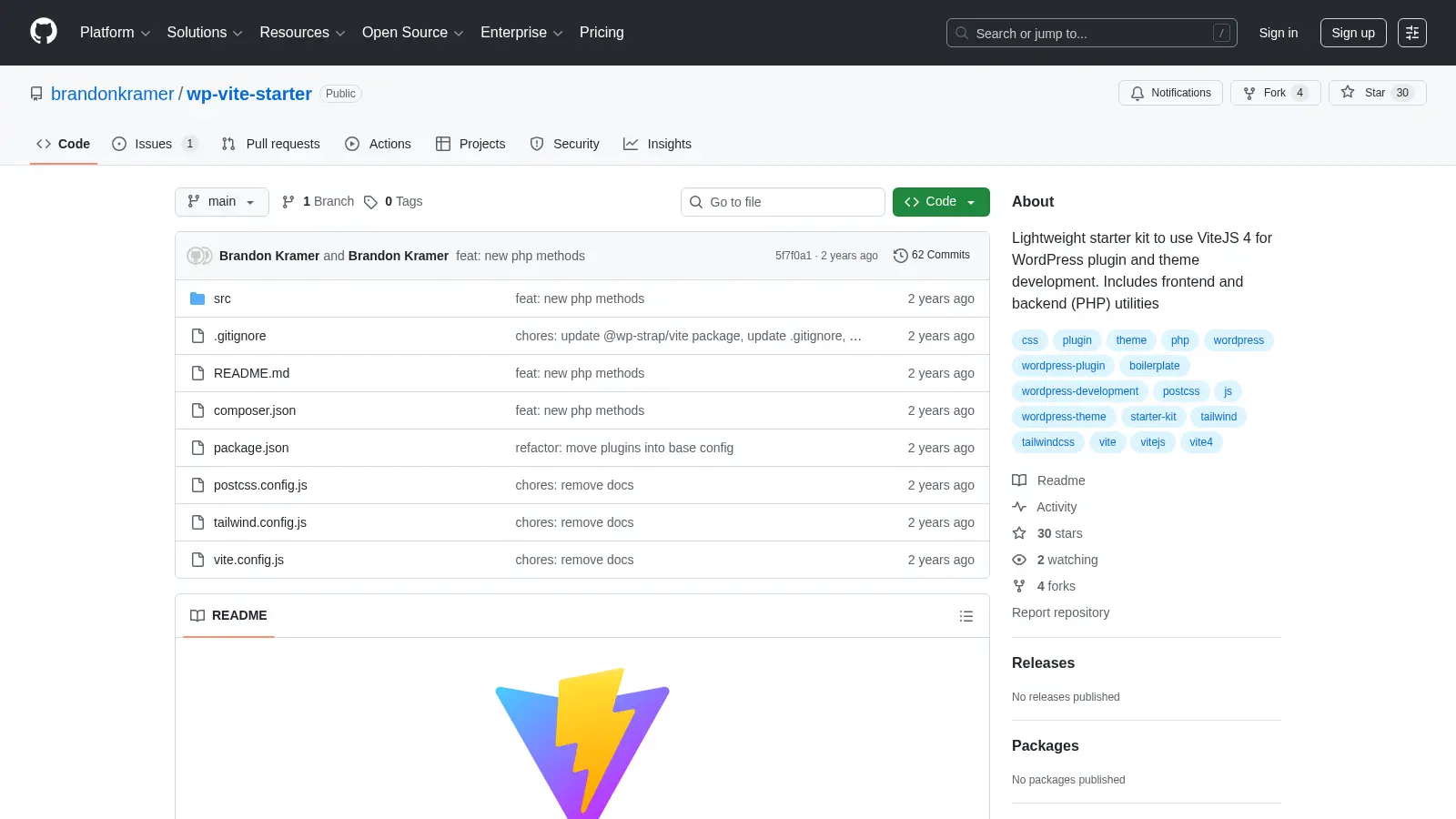Click the pulse icon next to Activity
The width and height of the screenshot is (1456, 819).
tap(1019, 507)
